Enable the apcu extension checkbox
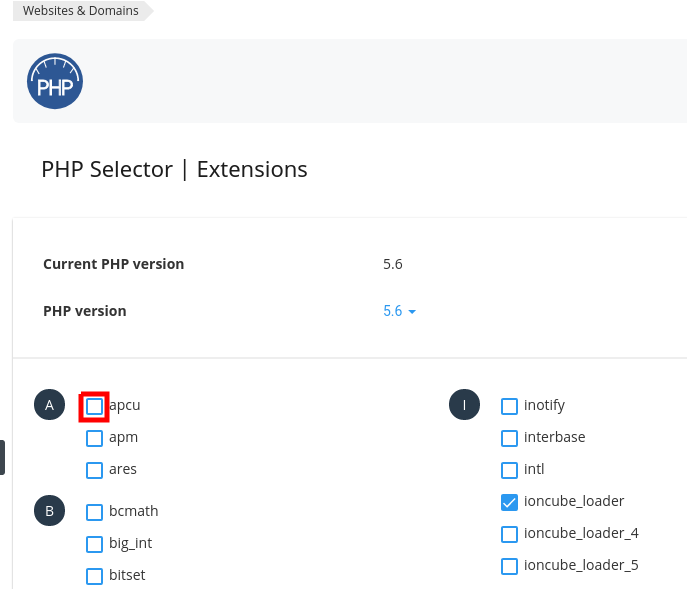 (94, 406)
